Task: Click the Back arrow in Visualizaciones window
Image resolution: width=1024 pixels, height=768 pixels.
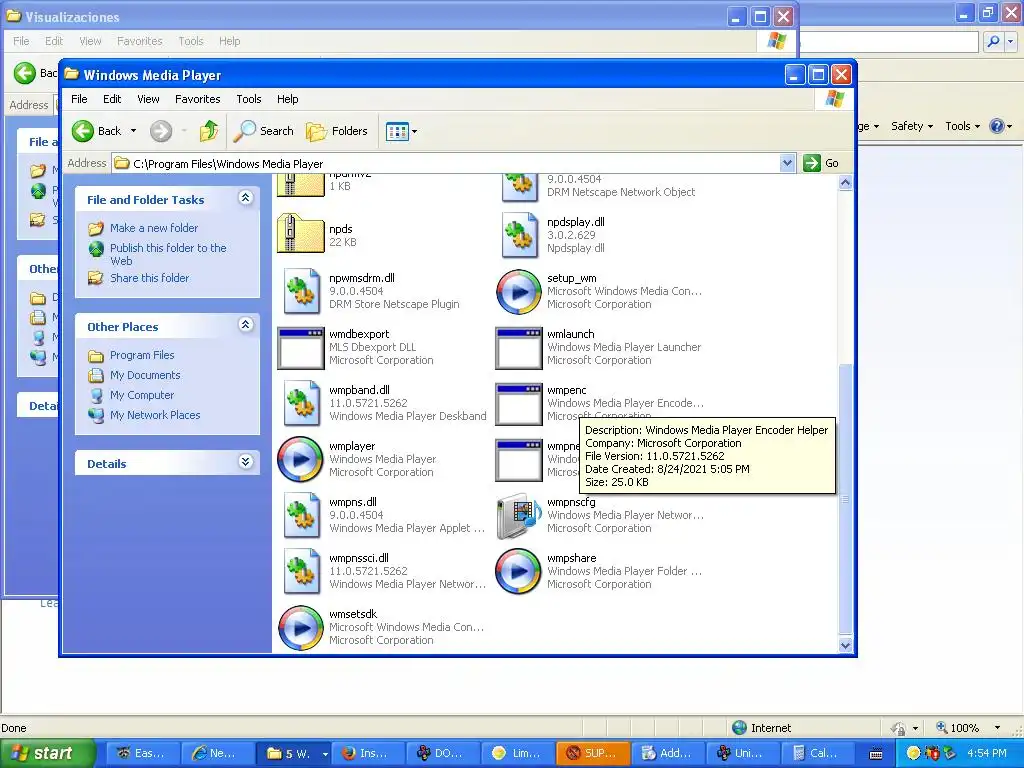Action: tap(25, 73)
